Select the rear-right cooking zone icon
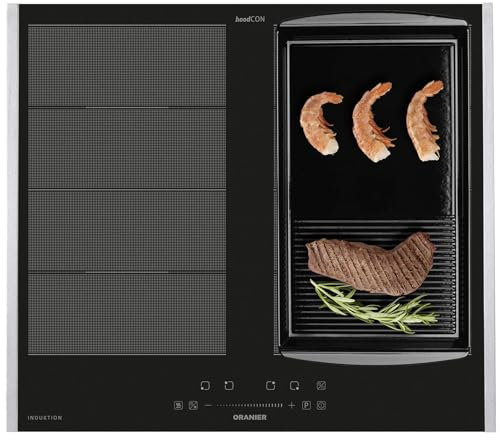Screen dimensions: 500x440 [x=270, y=386]
